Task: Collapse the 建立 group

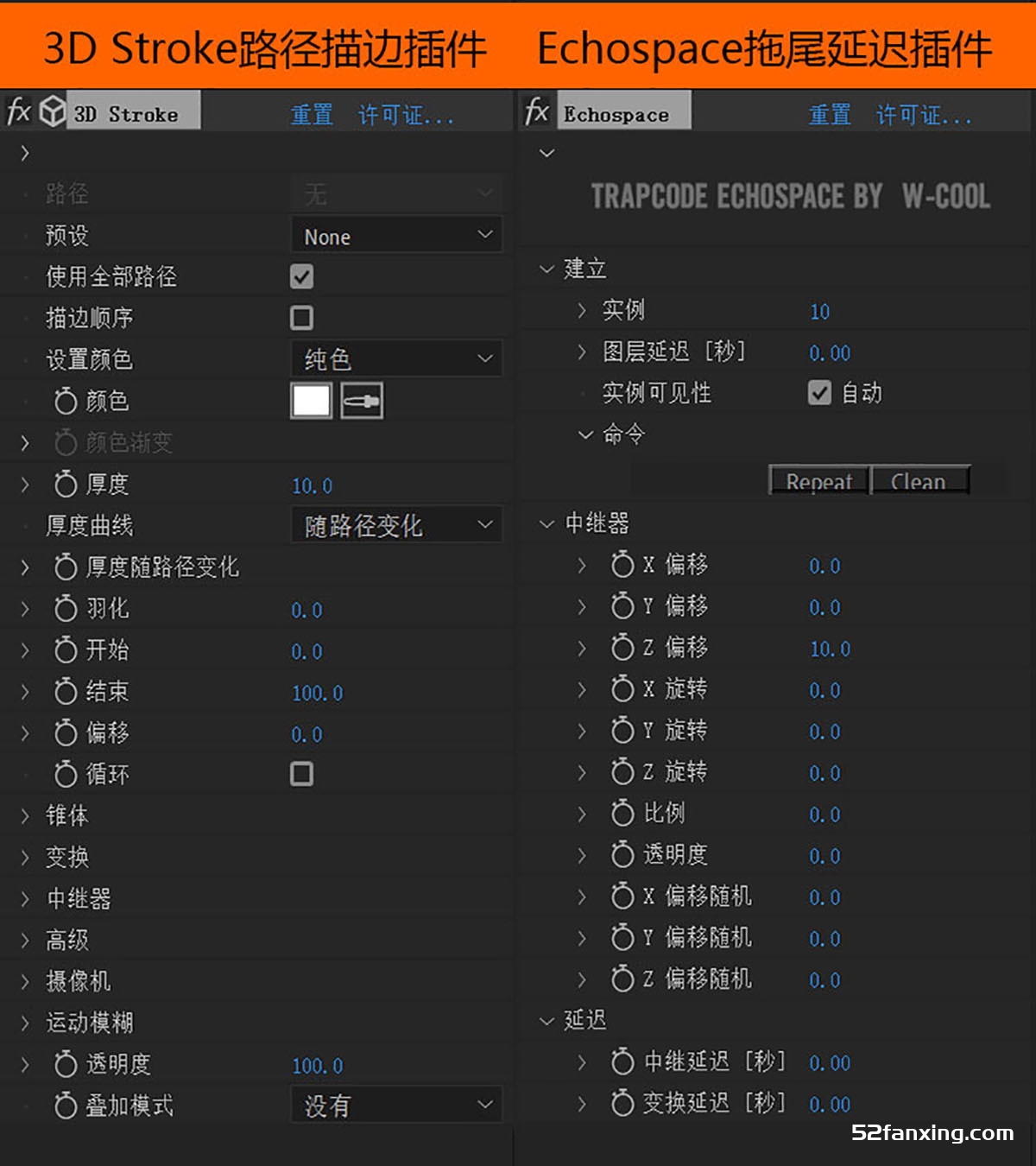Action: [x=546, y=269]
